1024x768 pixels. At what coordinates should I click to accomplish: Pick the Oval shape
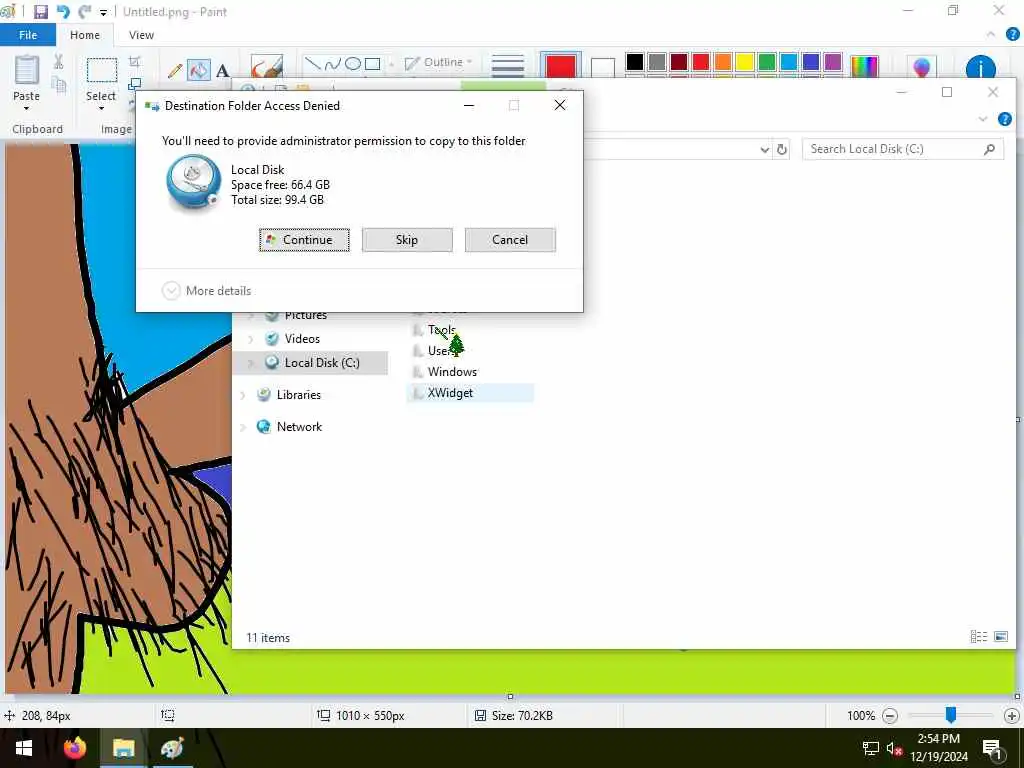[353, 63]
